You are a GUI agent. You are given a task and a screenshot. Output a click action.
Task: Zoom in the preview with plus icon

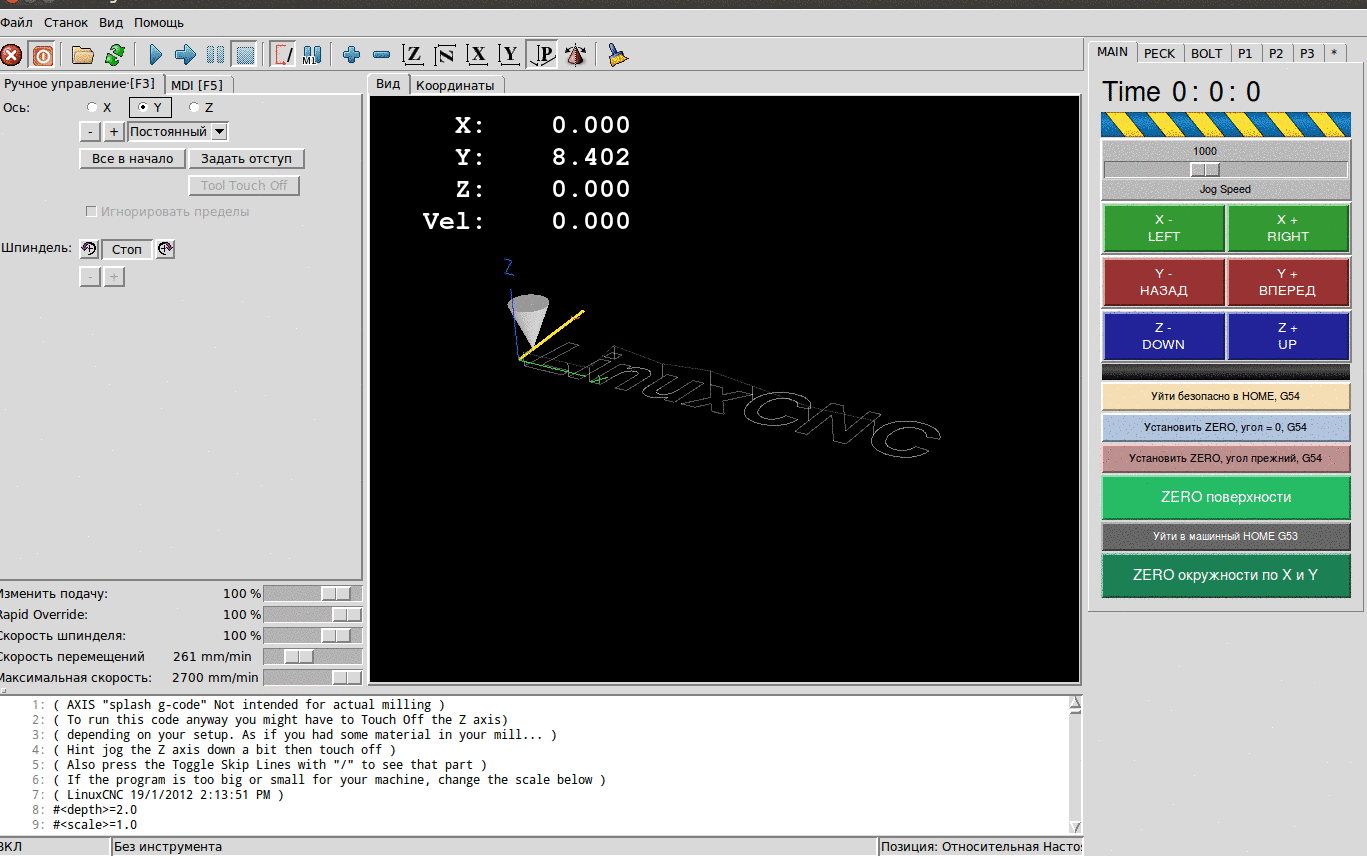(351, 55)
